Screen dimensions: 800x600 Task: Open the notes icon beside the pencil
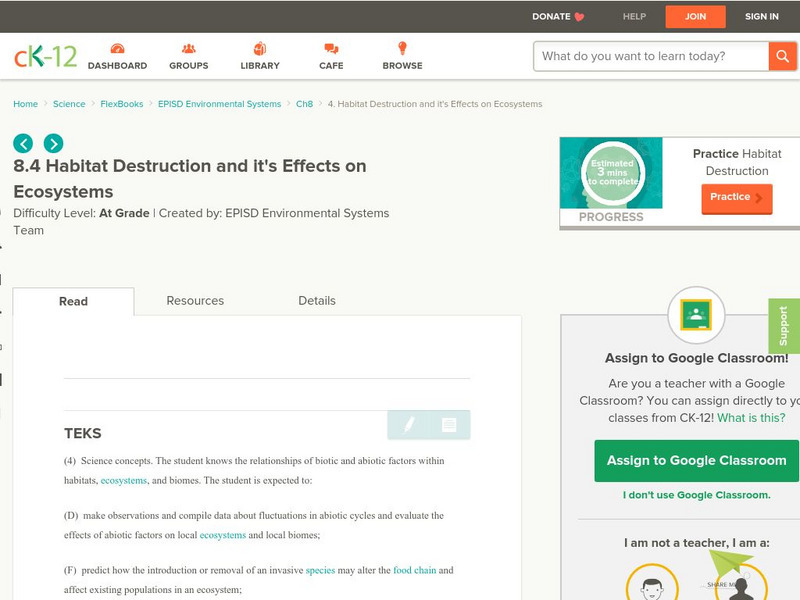point(449,425)
